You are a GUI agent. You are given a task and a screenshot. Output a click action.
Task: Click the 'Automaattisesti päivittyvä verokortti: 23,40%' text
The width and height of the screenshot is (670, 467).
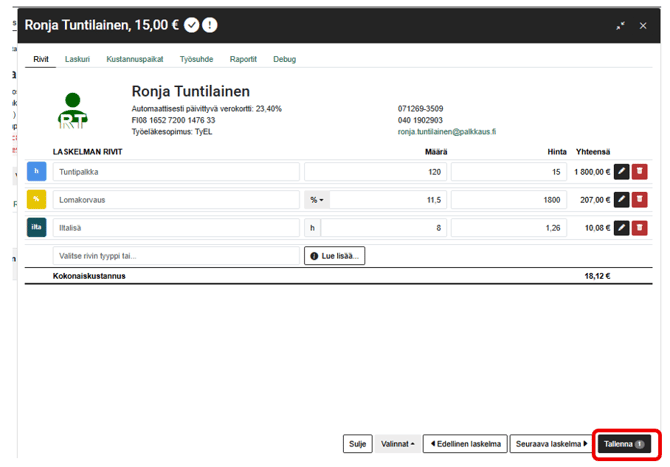[206, 109]
